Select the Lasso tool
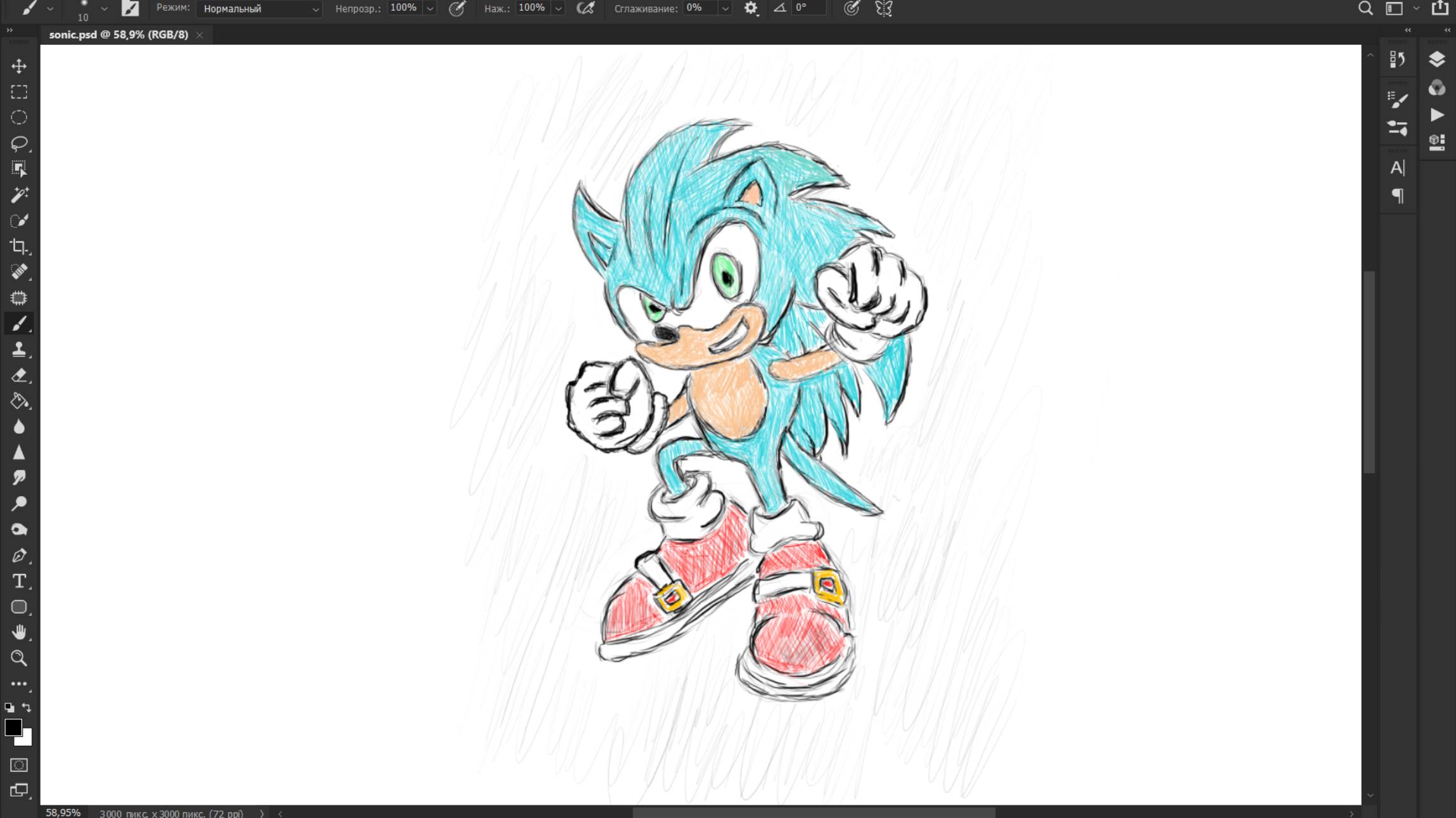This screenshot has width=1456, height=818. [19, 143]
